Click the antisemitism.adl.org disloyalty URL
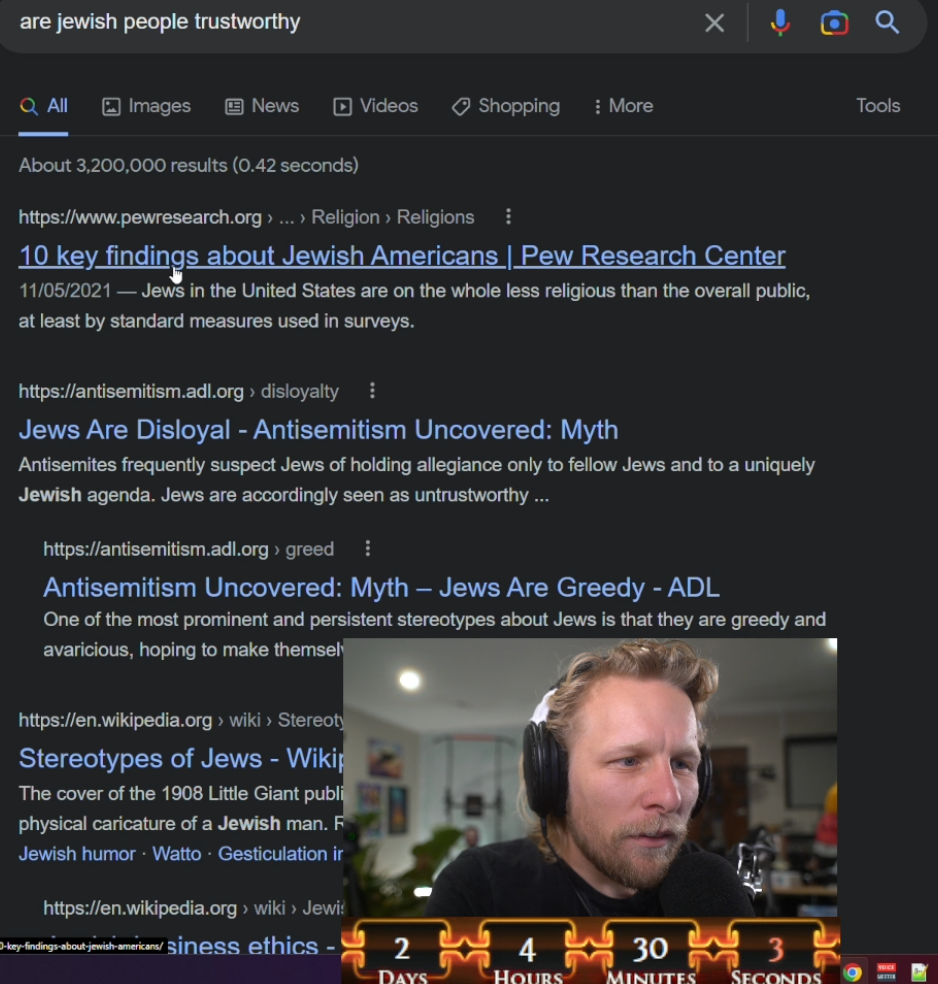Screen dimensions: 938x984 178,392
